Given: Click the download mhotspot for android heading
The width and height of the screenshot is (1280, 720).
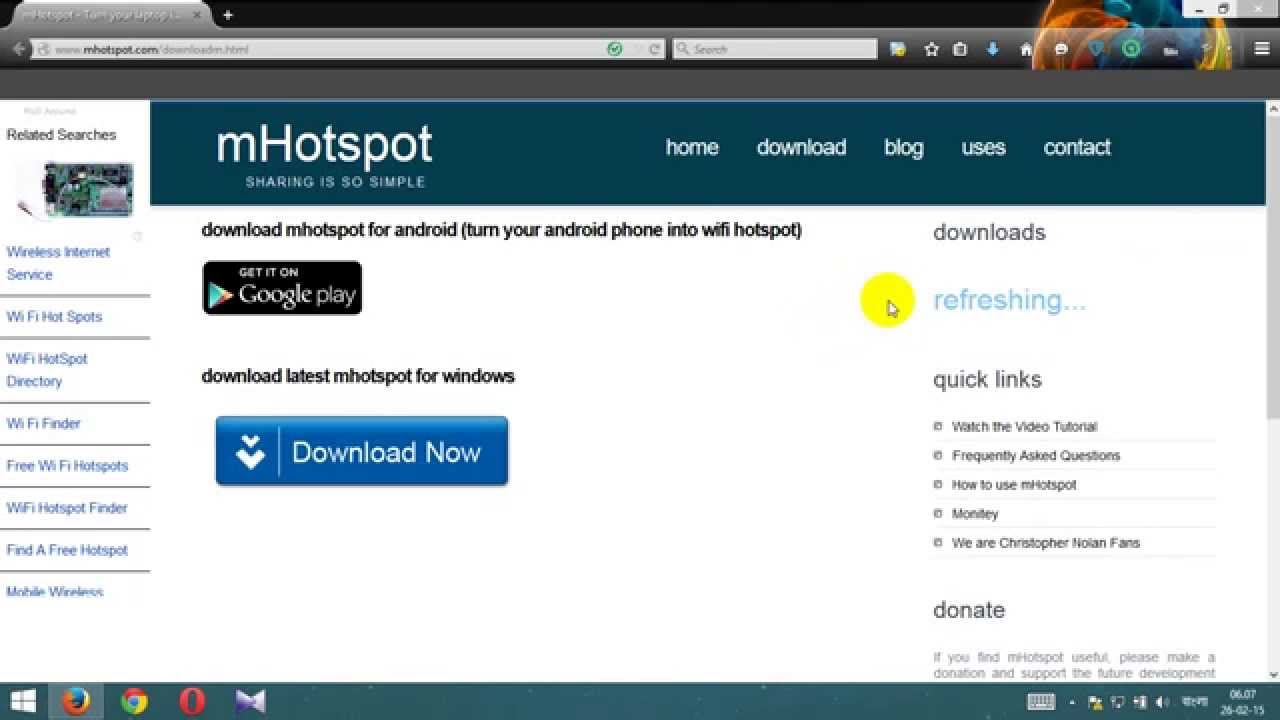Looking at the screenshot, I should point(501,230).
